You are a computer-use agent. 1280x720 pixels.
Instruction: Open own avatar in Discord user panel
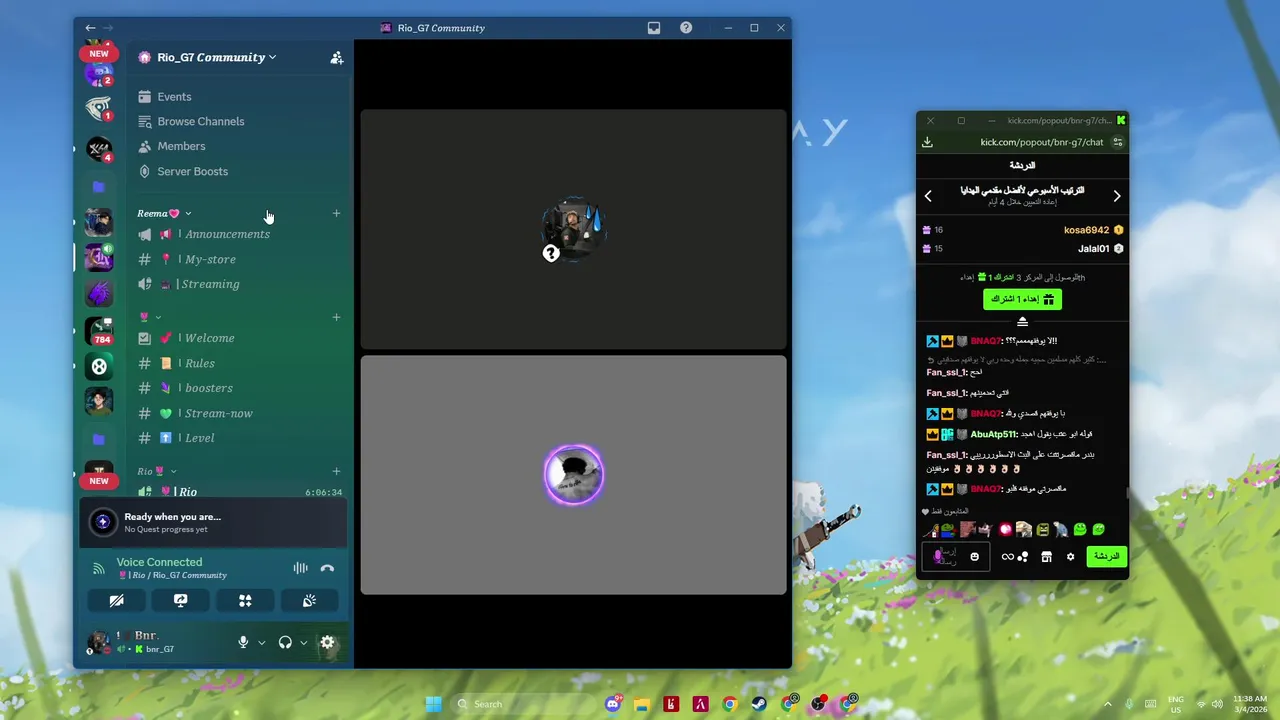pos(98,642)
